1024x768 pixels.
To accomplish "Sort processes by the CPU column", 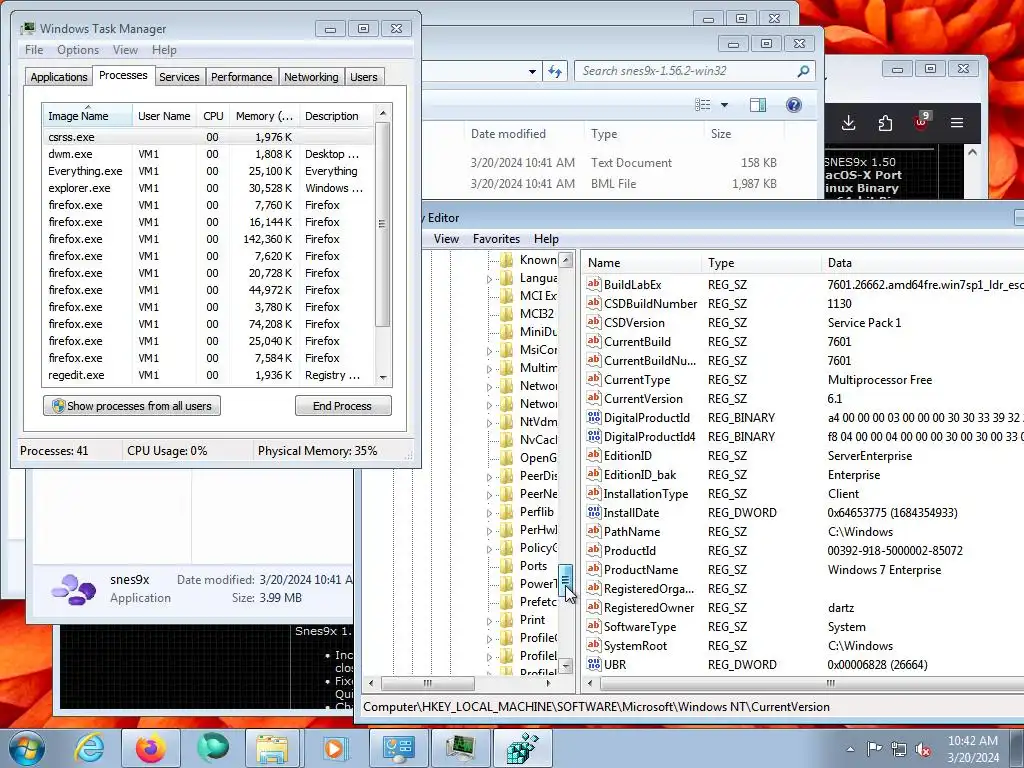I will (213, 116).
